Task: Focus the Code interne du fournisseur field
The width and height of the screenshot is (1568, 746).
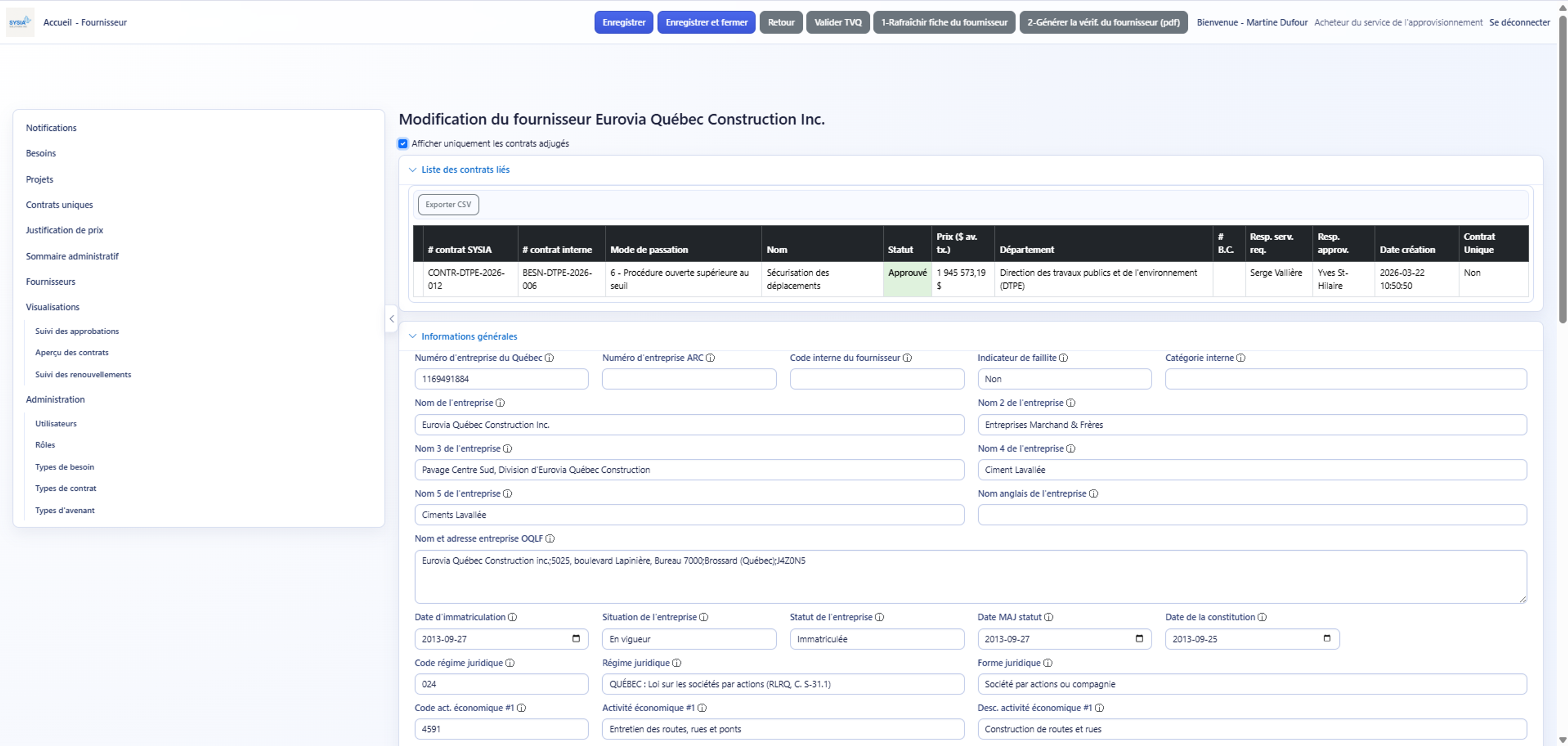Action: coord(877,379)
